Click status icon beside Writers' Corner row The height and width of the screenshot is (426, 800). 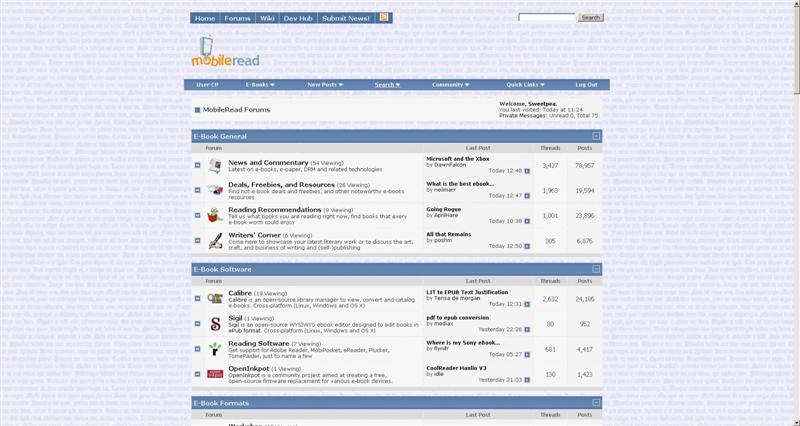[x=197, y=240]
